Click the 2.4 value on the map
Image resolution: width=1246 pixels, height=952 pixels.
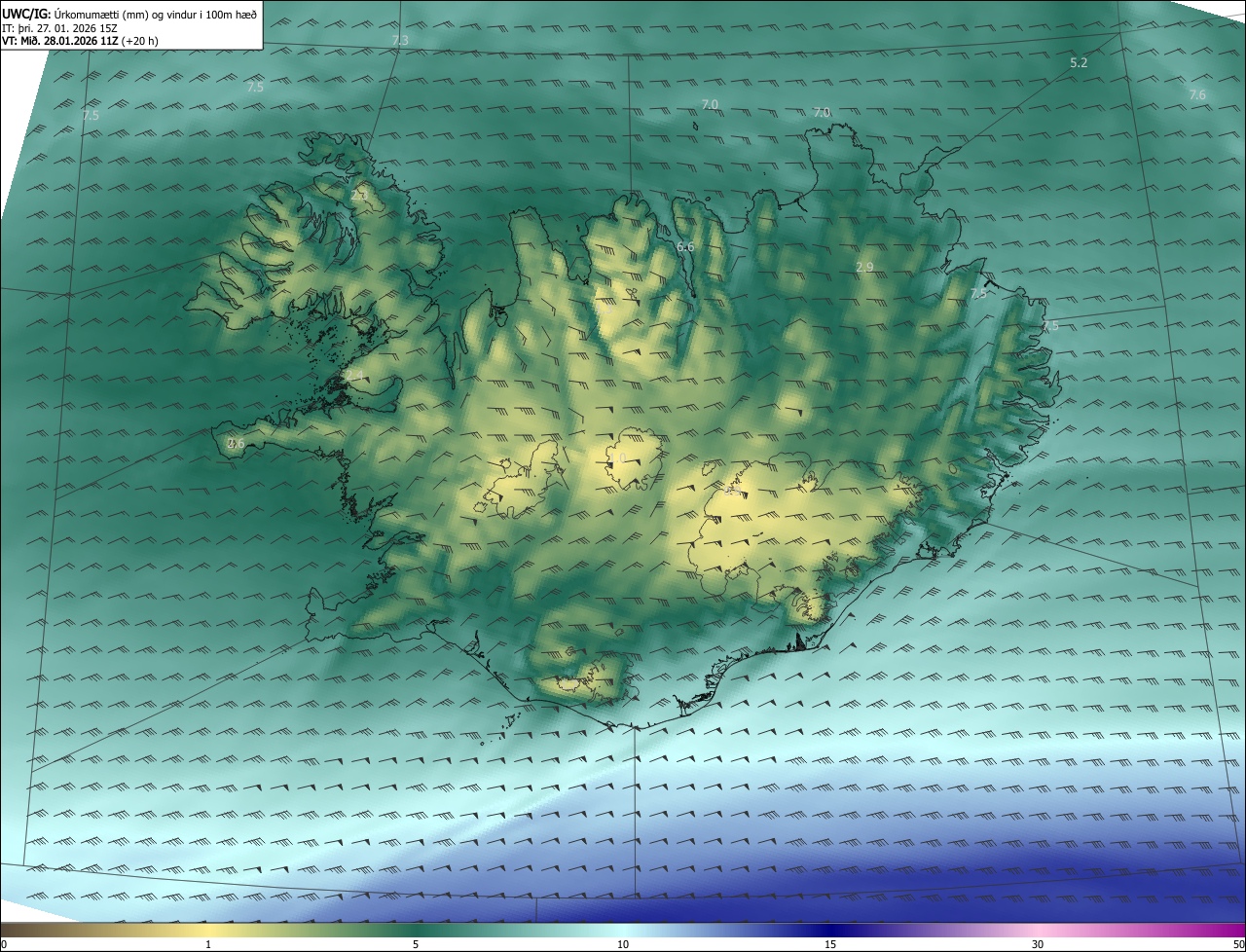coord(354,375)
